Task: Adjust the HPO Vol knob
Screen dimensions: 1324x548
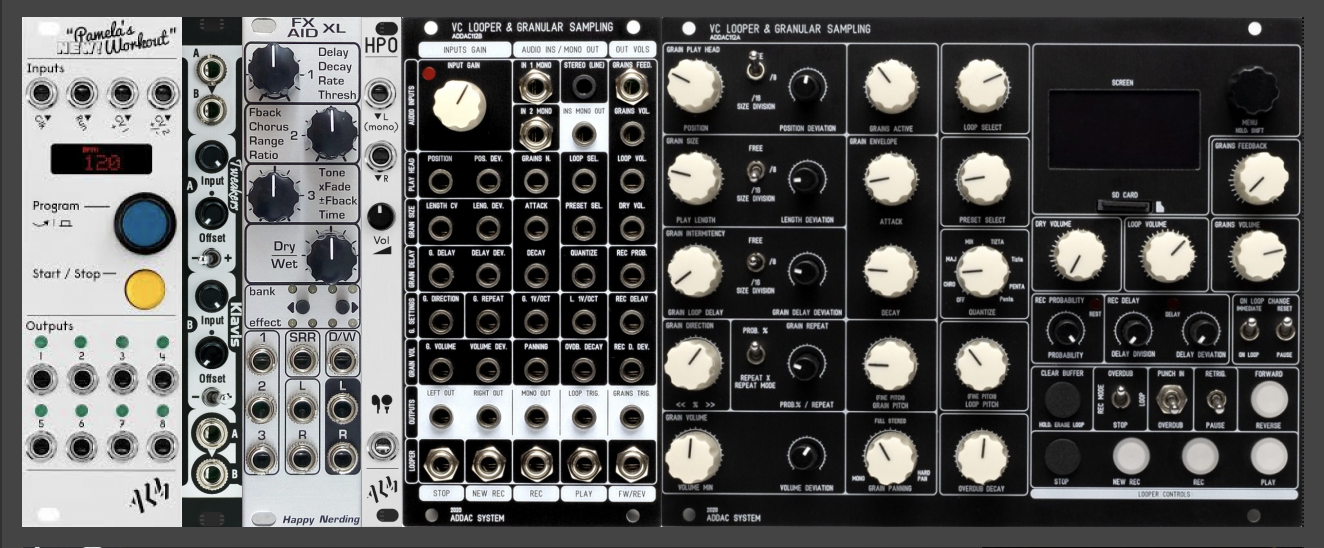Action: (x=381, y=217)
